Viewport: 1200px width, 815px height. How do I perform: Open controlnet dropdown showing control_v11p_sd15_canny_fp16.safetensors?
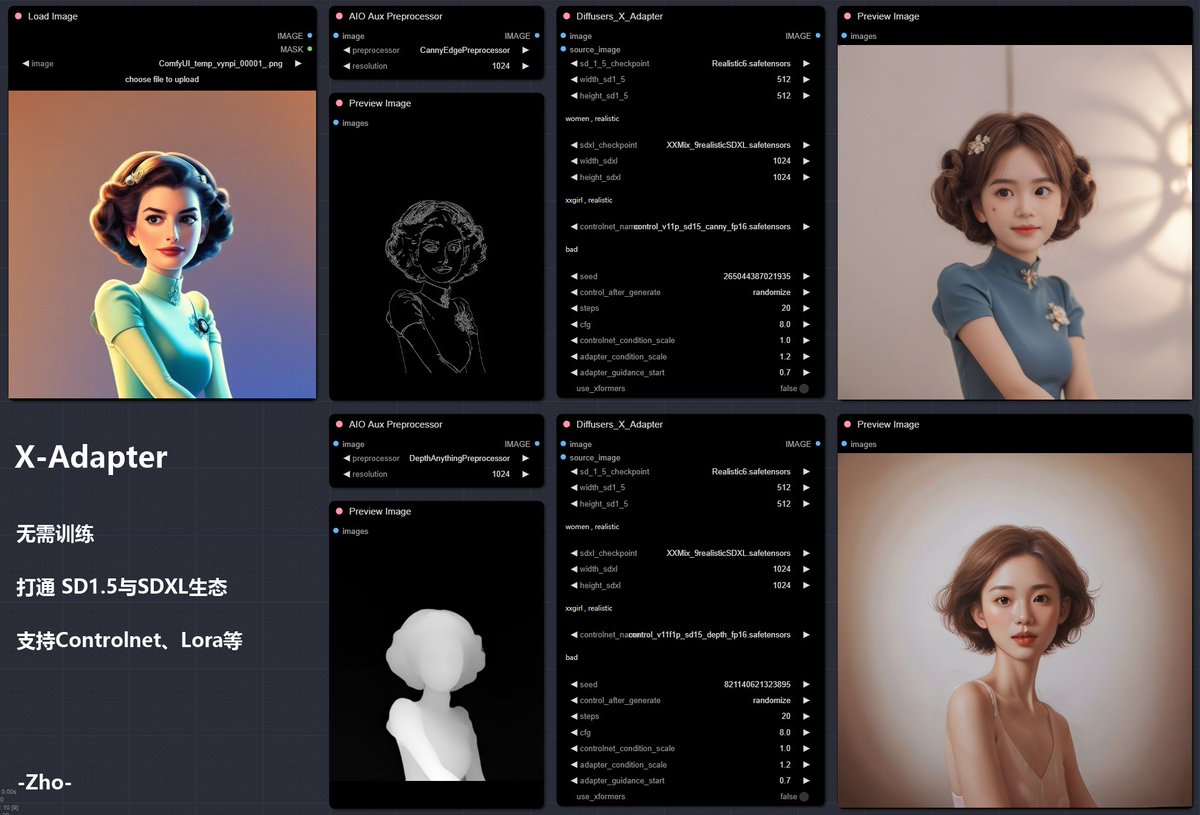click(690, 227)
